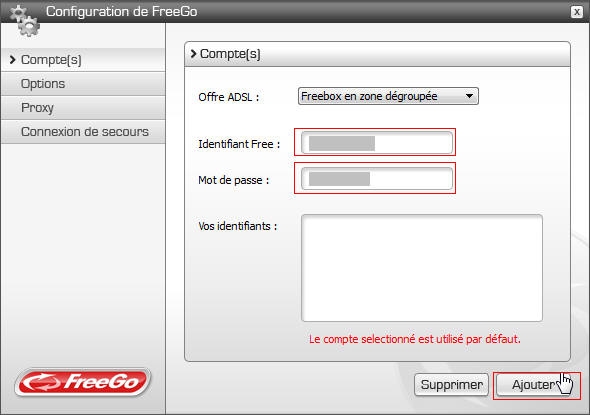The image size is (590, 415).
Task: Open the Proxy settings section
Action: (83, 108)
